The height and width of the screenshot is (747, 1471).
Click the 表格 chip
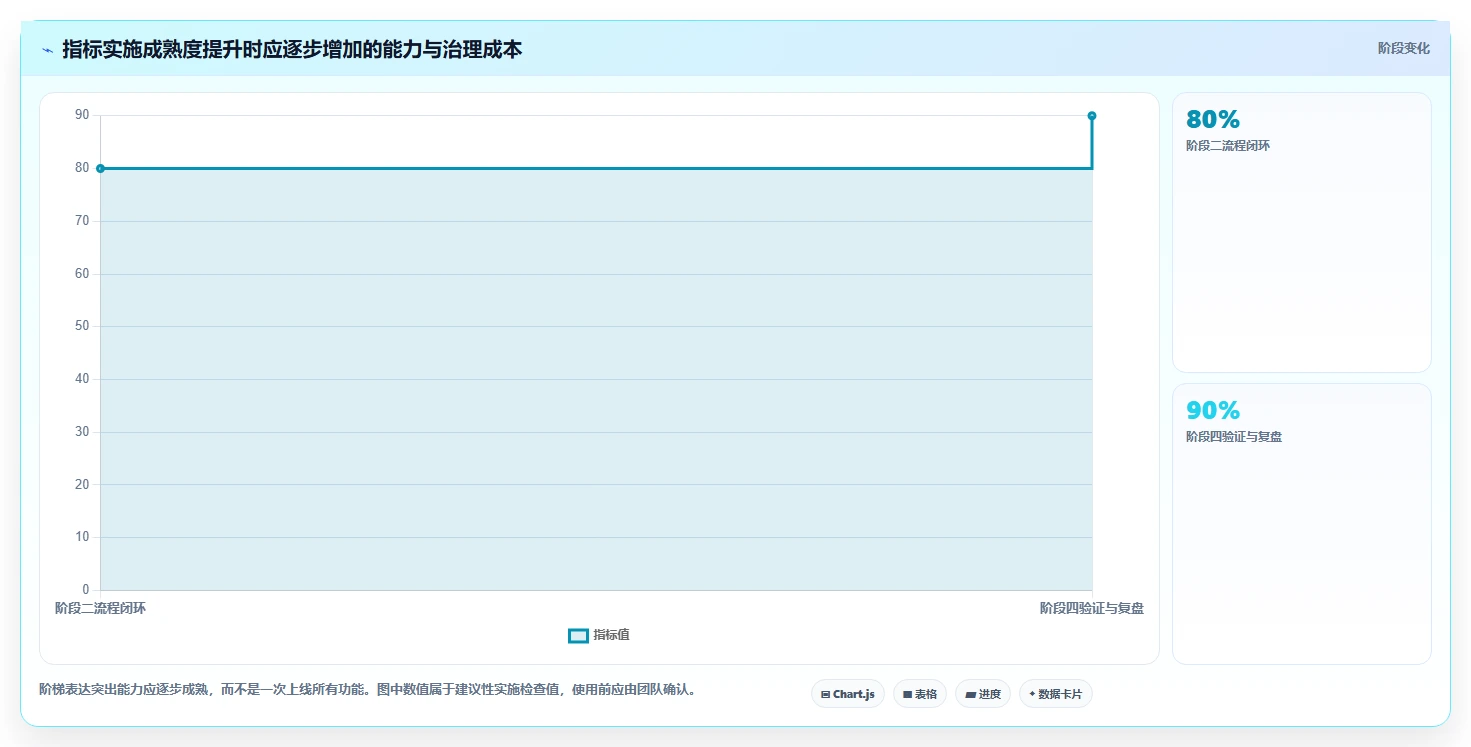pyautogui.click(x=920, y=694)
